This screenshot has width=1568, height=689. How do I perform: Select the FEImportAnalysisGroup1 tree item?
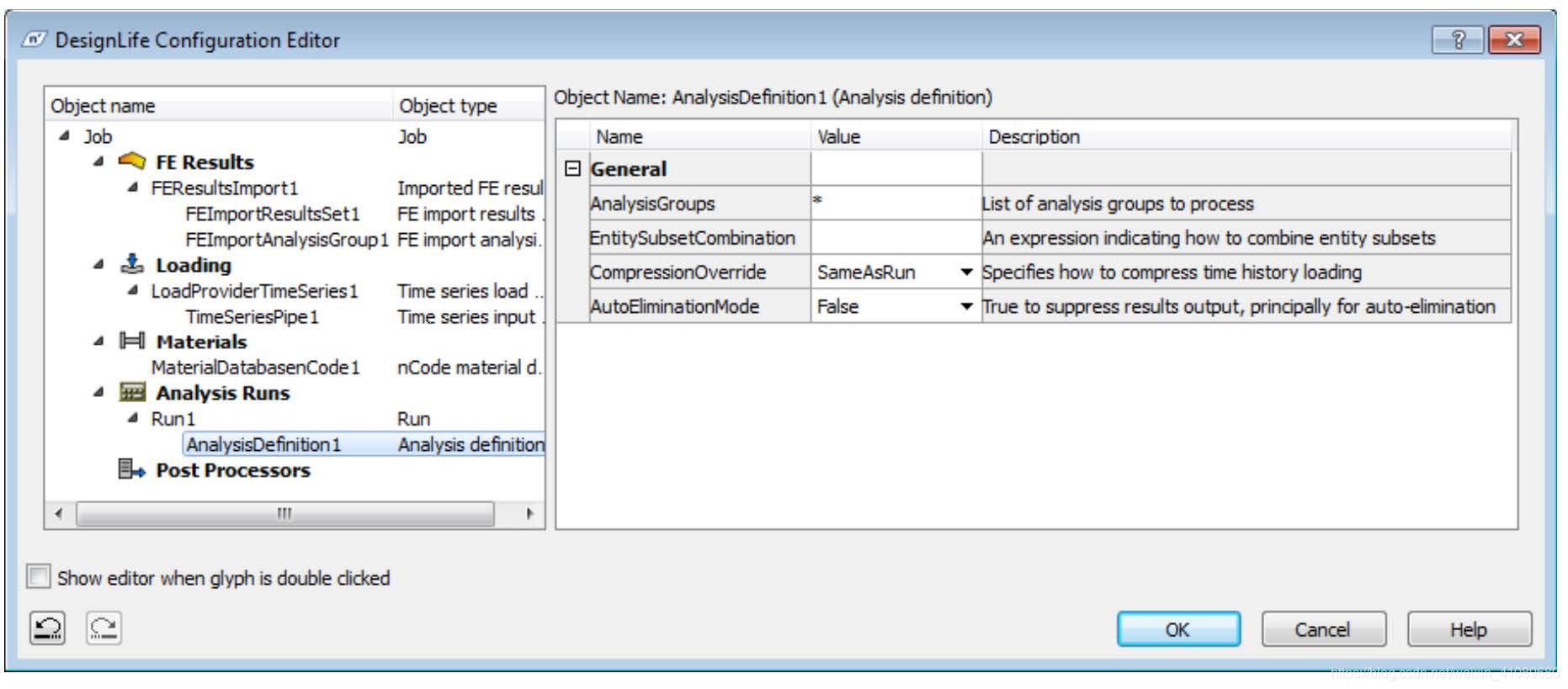pyautogui.click(x=287, y=239)
